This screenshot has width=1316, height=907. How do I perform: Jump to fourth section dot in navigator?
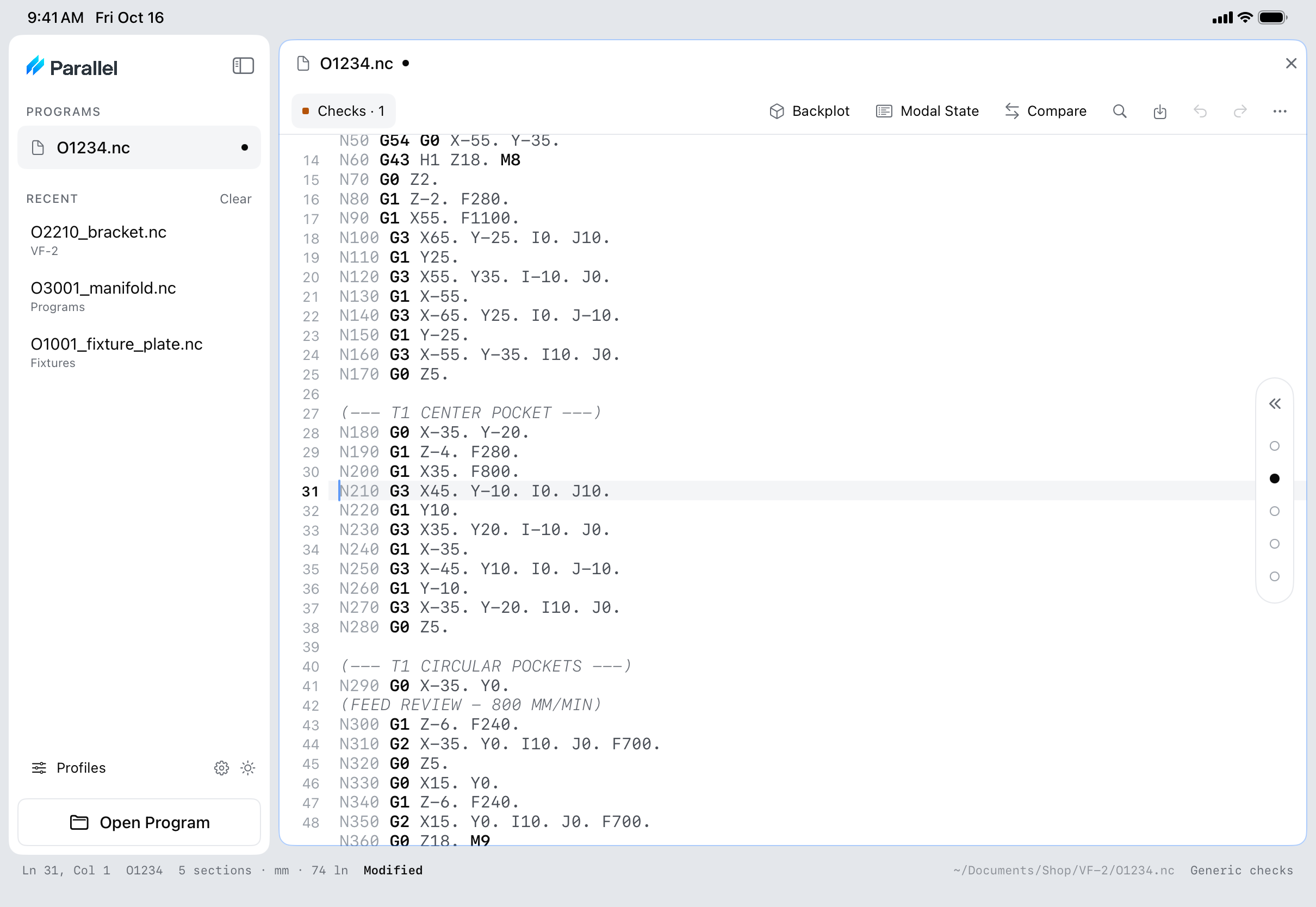[x=1275, y=544]
